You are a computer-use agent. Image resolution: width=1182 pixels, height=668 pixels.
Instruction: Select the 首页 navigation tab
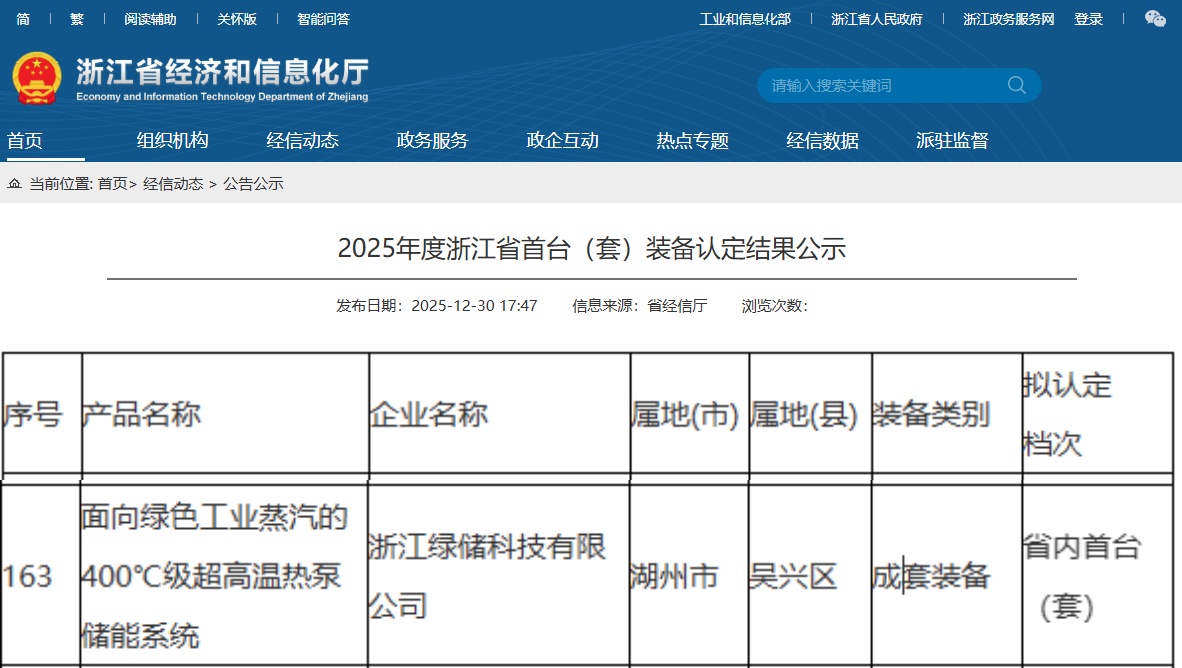coord(25,141)
